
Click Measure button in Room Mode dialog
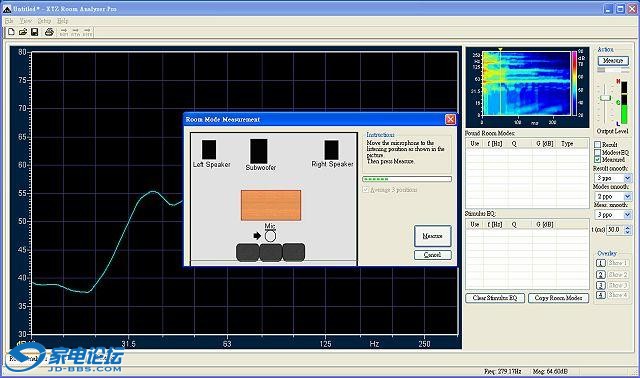pos(433,236)
